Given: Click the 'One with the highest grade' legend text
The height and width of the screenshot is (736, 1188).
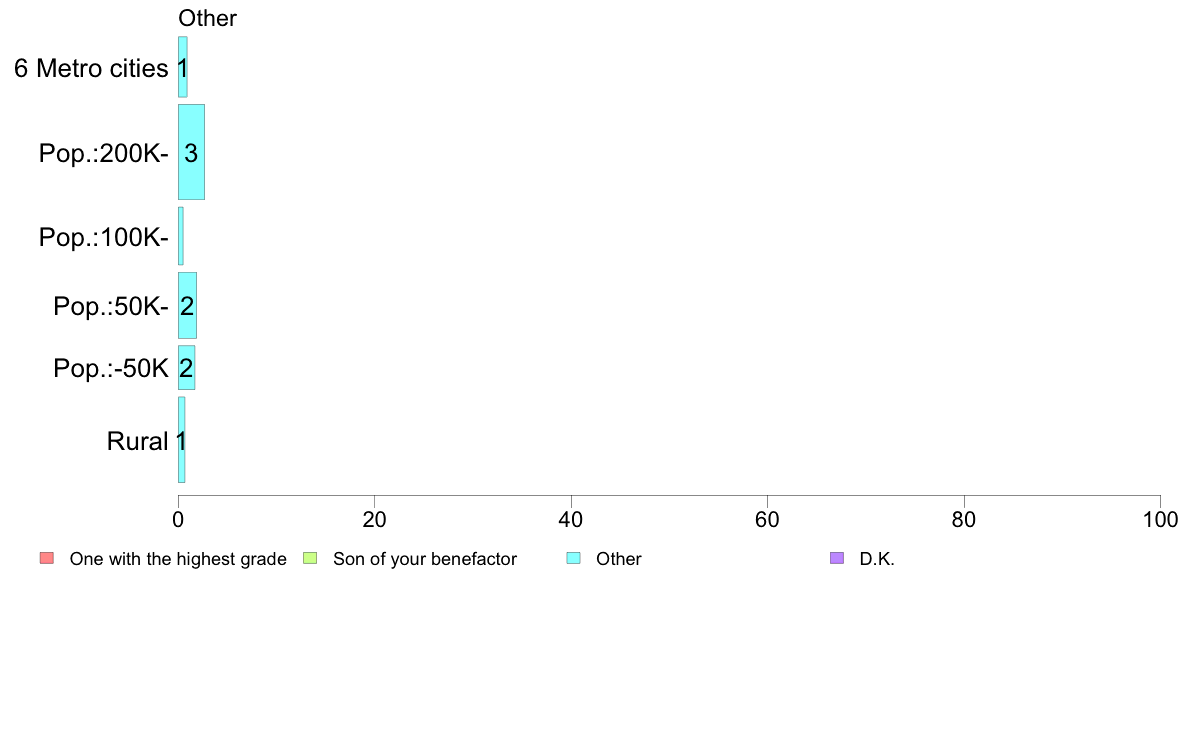Looking at the screenshot, I should (x=178, y=559).
